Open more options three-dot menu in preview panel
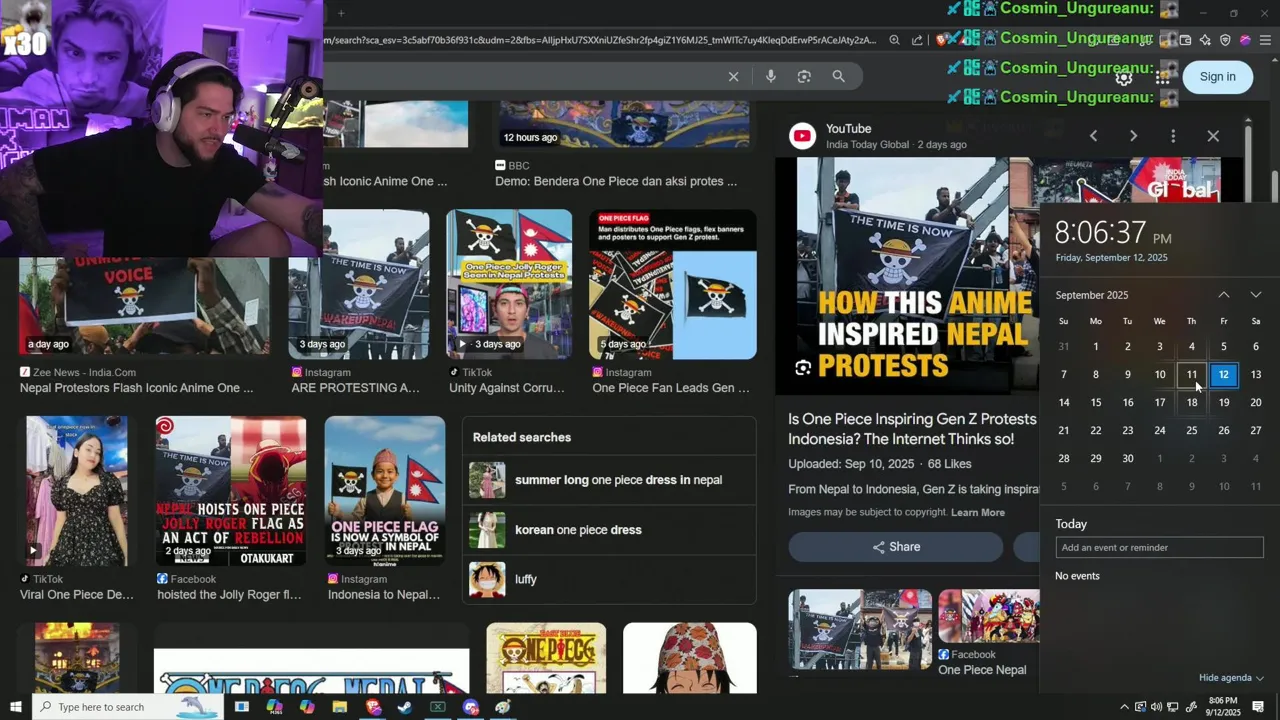The width and height of the screenshot is (1280, 720). (1173, 136)
